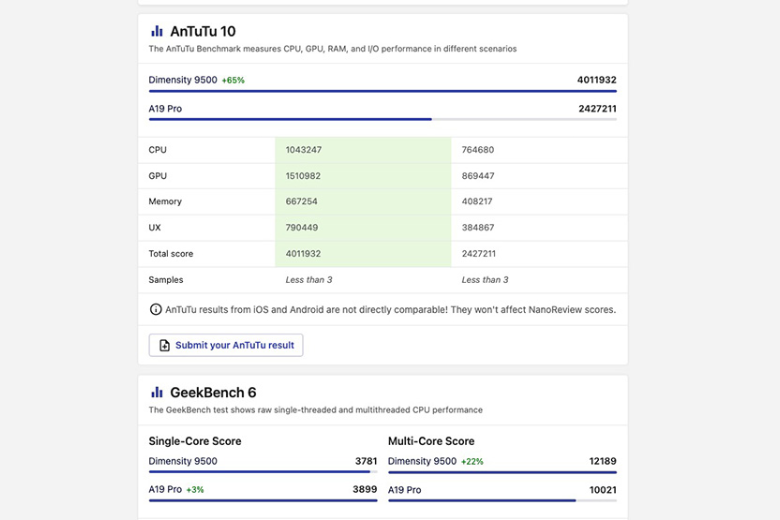Select the AnTuTu 10 heading
Image resolution: width=780 pixels, height=520 pixels.
[x=203, y=31]
